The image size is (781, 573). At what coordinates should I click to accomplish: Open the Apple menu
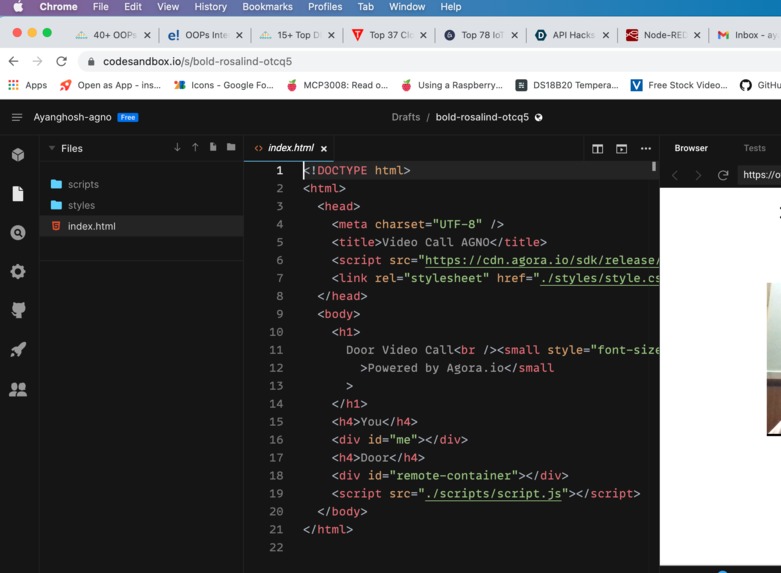coord(18,7)
